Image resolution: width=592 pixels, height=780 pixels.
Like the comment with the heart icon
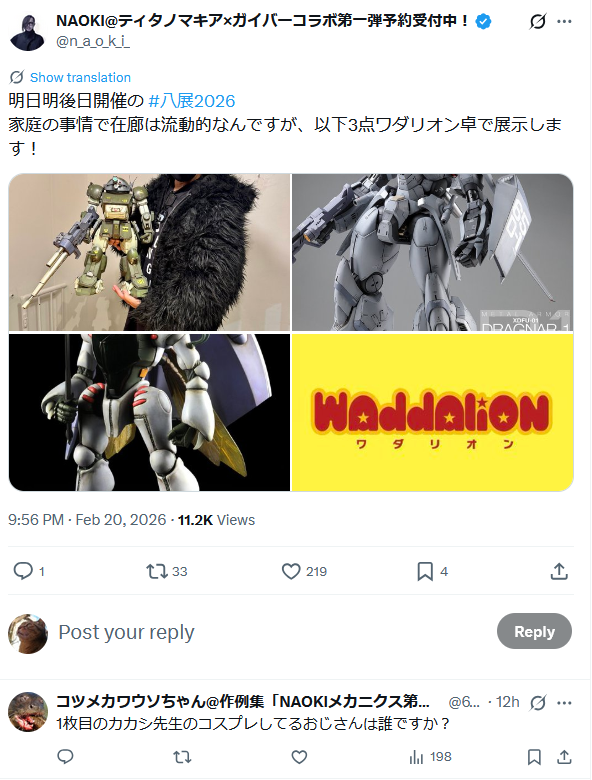point(299,757)
